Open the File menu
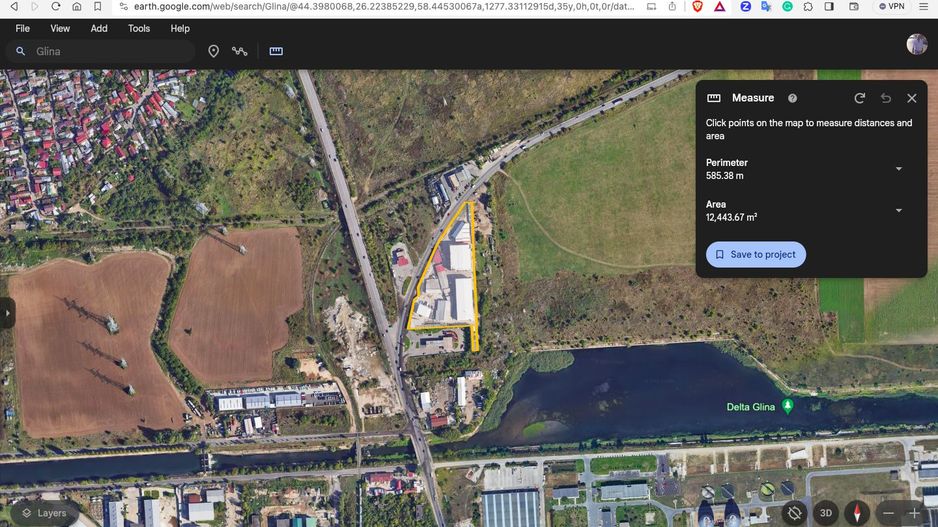Screen dimensions: 938x527 [23, 29]
